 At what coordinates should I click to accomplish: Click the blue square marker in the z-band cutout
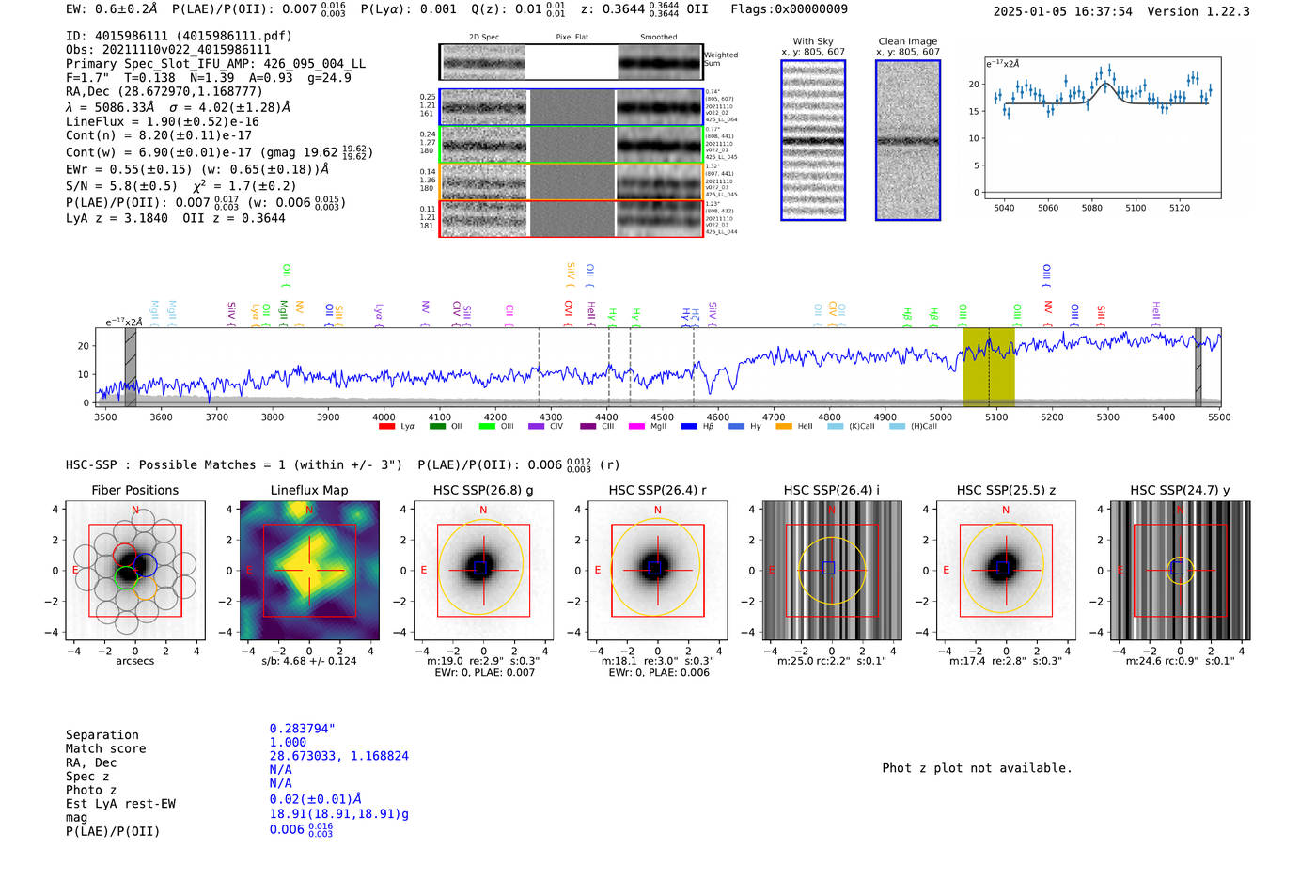click(1003, 568)
